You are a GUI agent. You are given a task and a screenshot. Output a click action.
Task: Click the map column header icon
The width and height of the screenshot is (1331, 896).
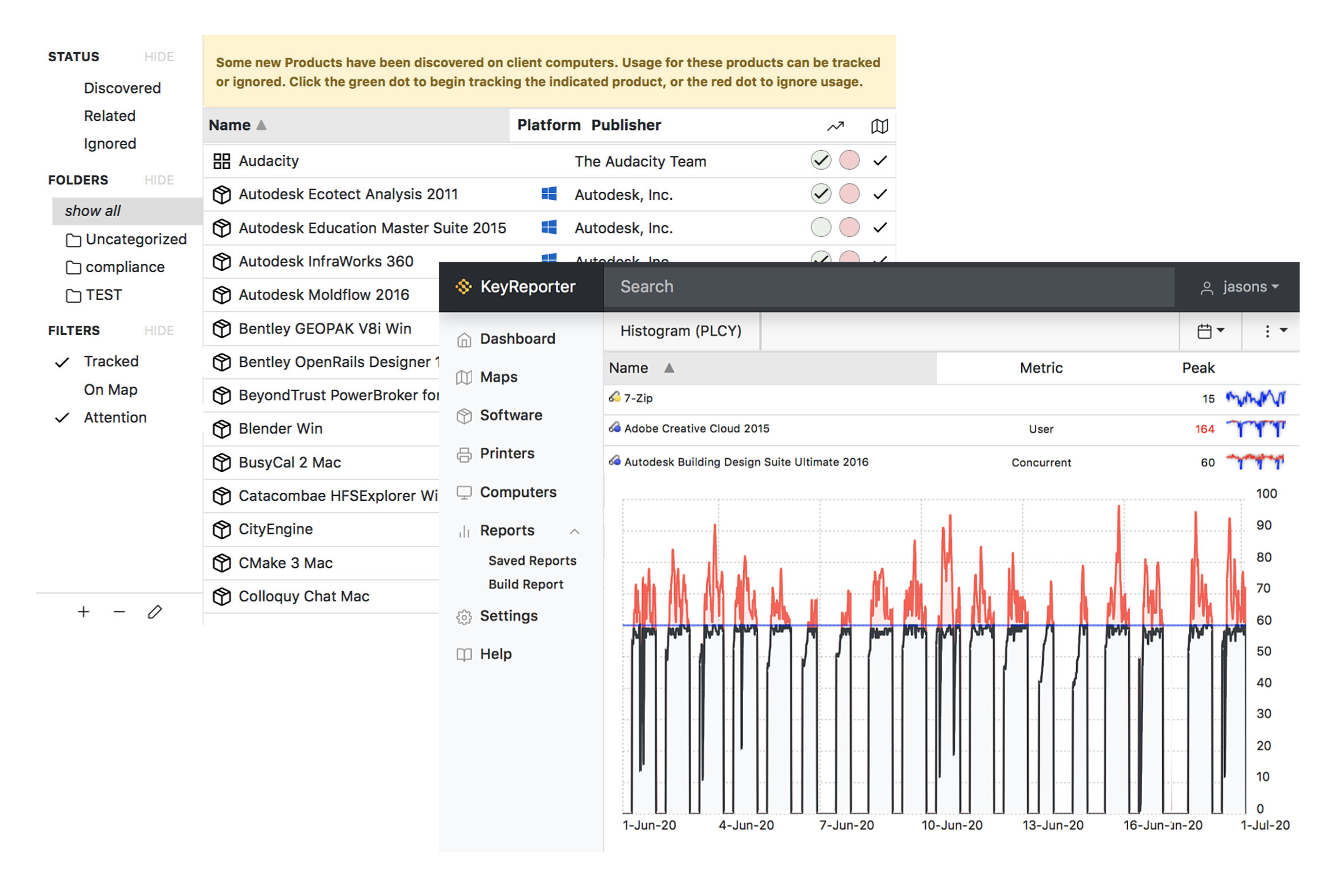click(879, 126)
